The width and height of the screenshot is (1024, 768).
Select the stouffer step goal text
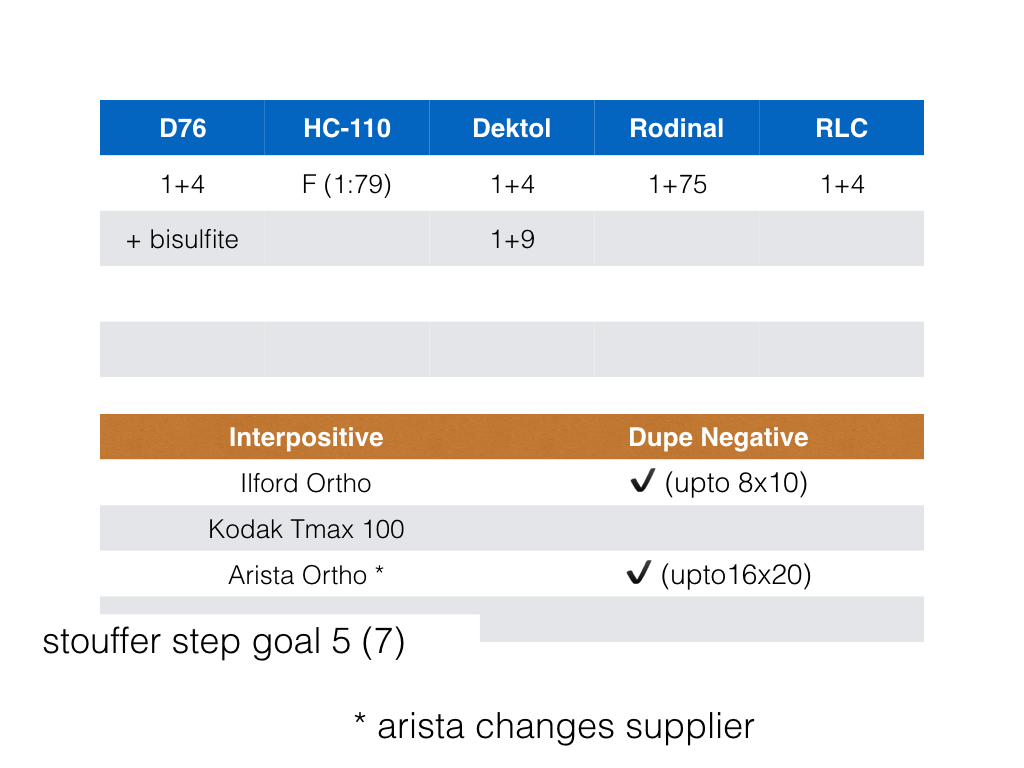[x=223, y=642]
